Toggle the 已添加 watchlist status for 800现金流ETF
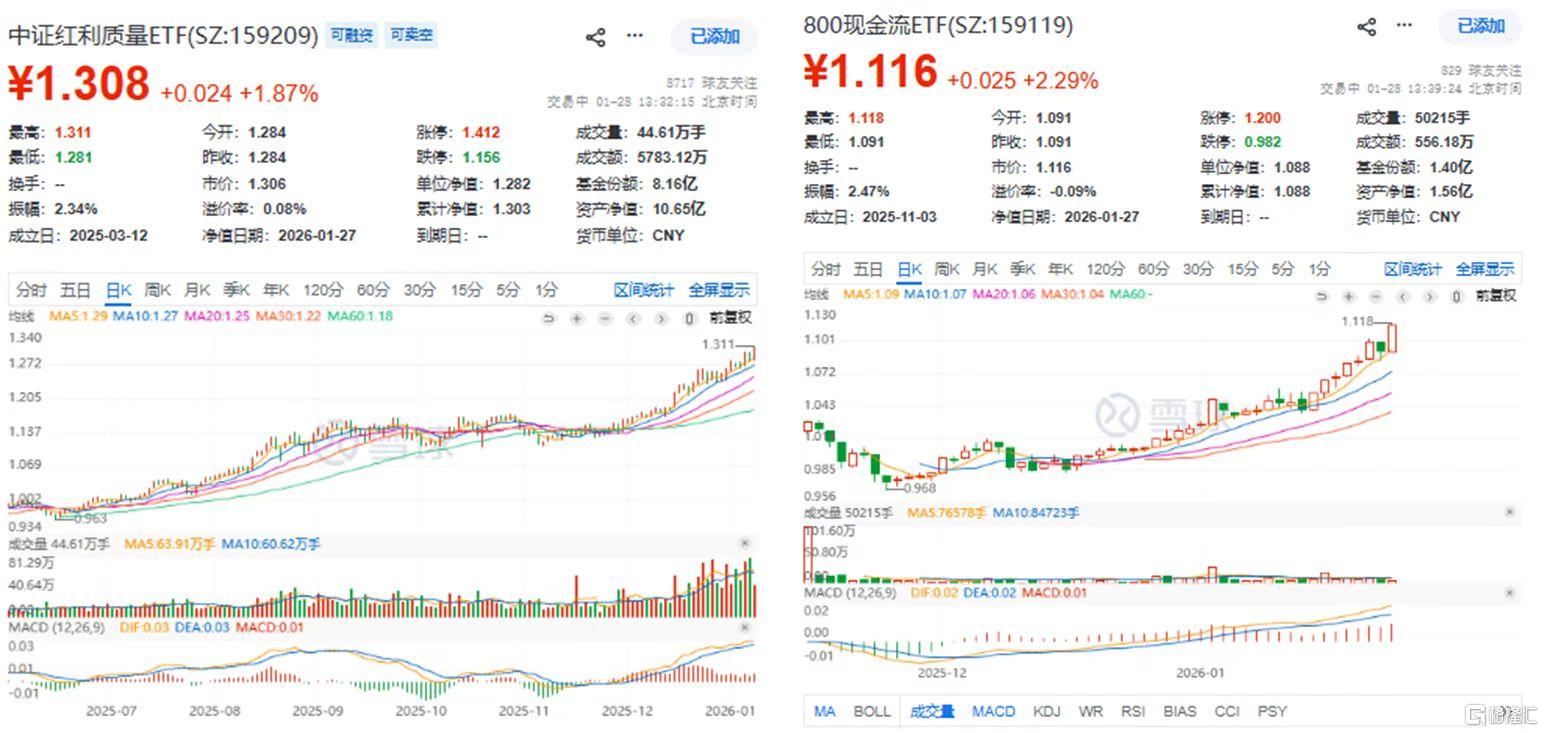Image resolution: width=1545 pixels, height=733 pixels. pyautogui.click(x=1481, y=26)
